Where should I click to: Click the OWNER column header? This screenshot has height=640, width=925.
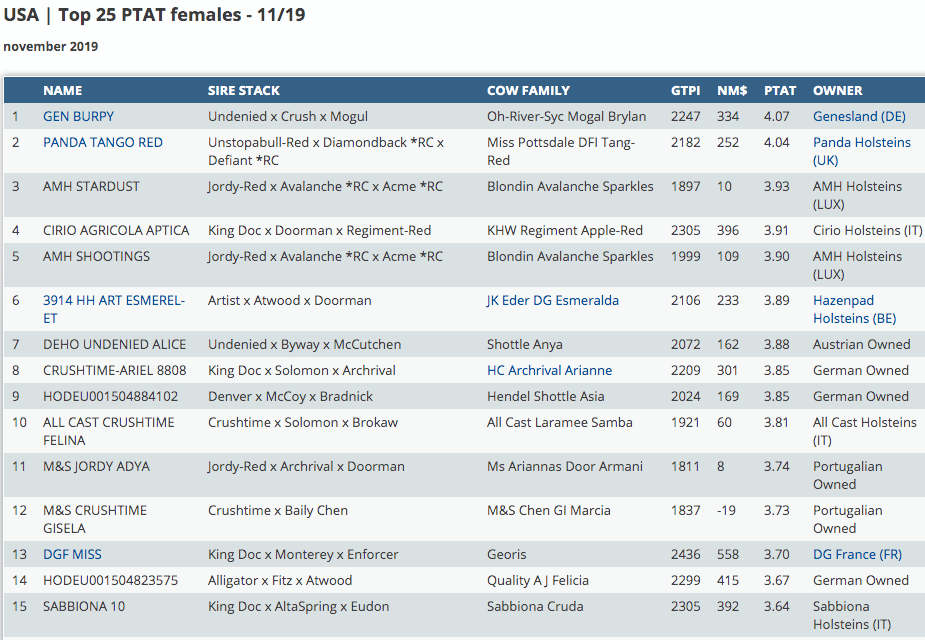838,90
